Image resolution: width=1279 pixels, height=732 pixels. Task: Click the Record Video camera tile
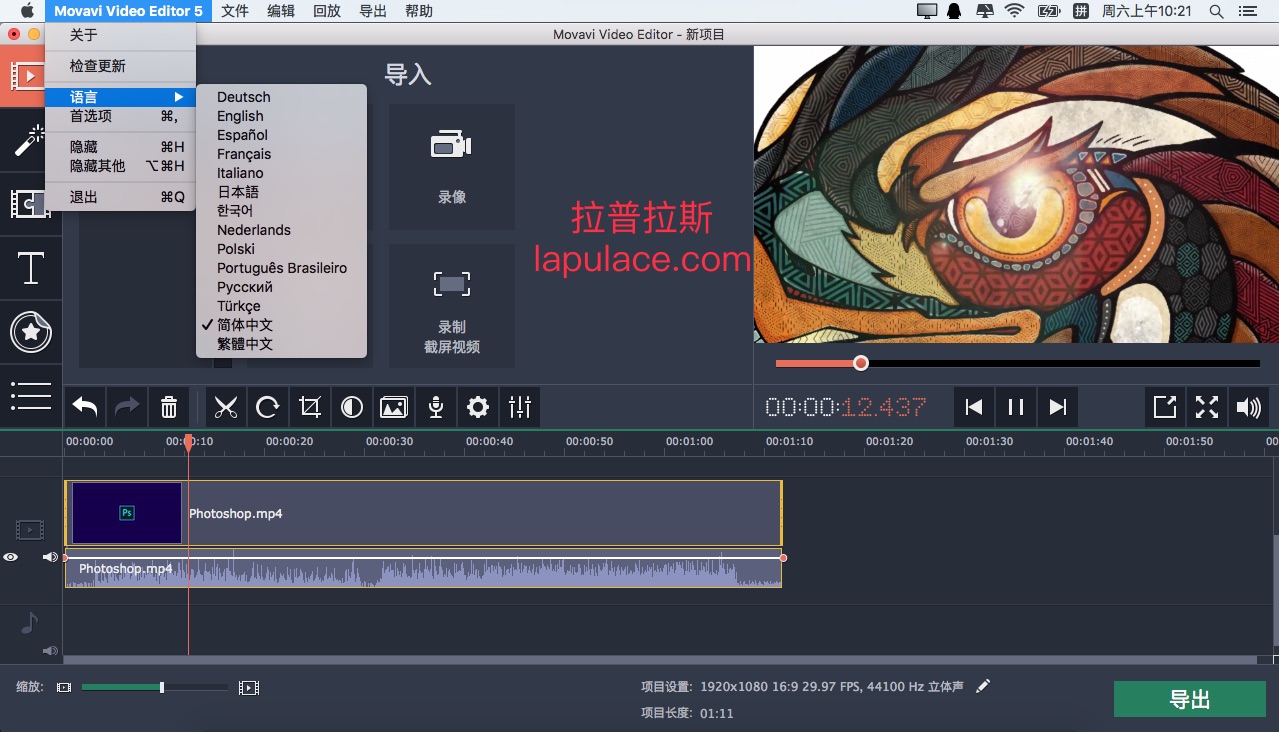[452, 167]
